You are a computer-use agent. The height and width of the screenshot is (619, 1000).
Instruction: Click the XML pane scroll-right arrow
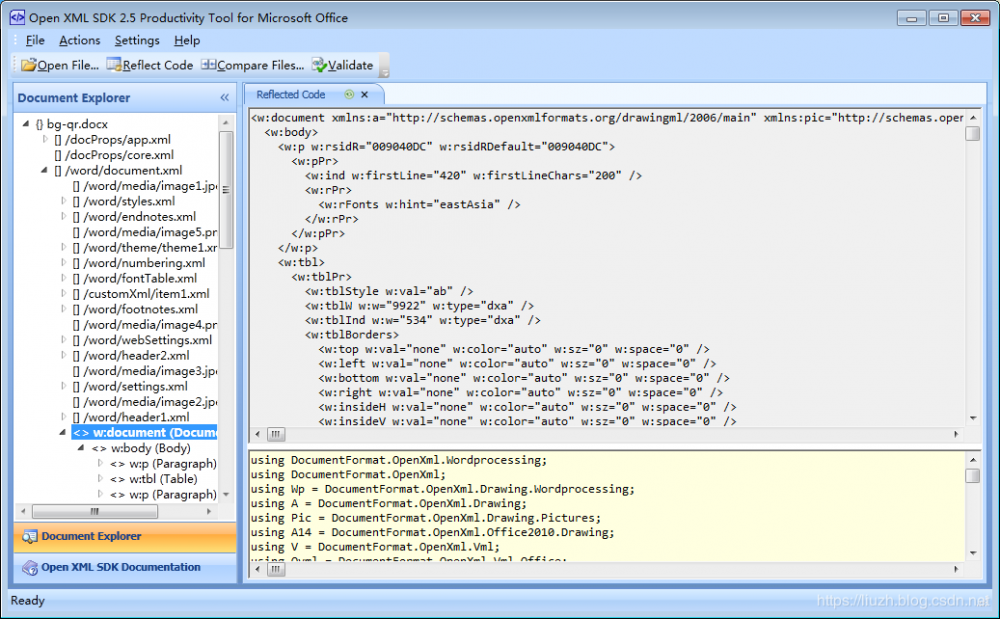[956, 434]
